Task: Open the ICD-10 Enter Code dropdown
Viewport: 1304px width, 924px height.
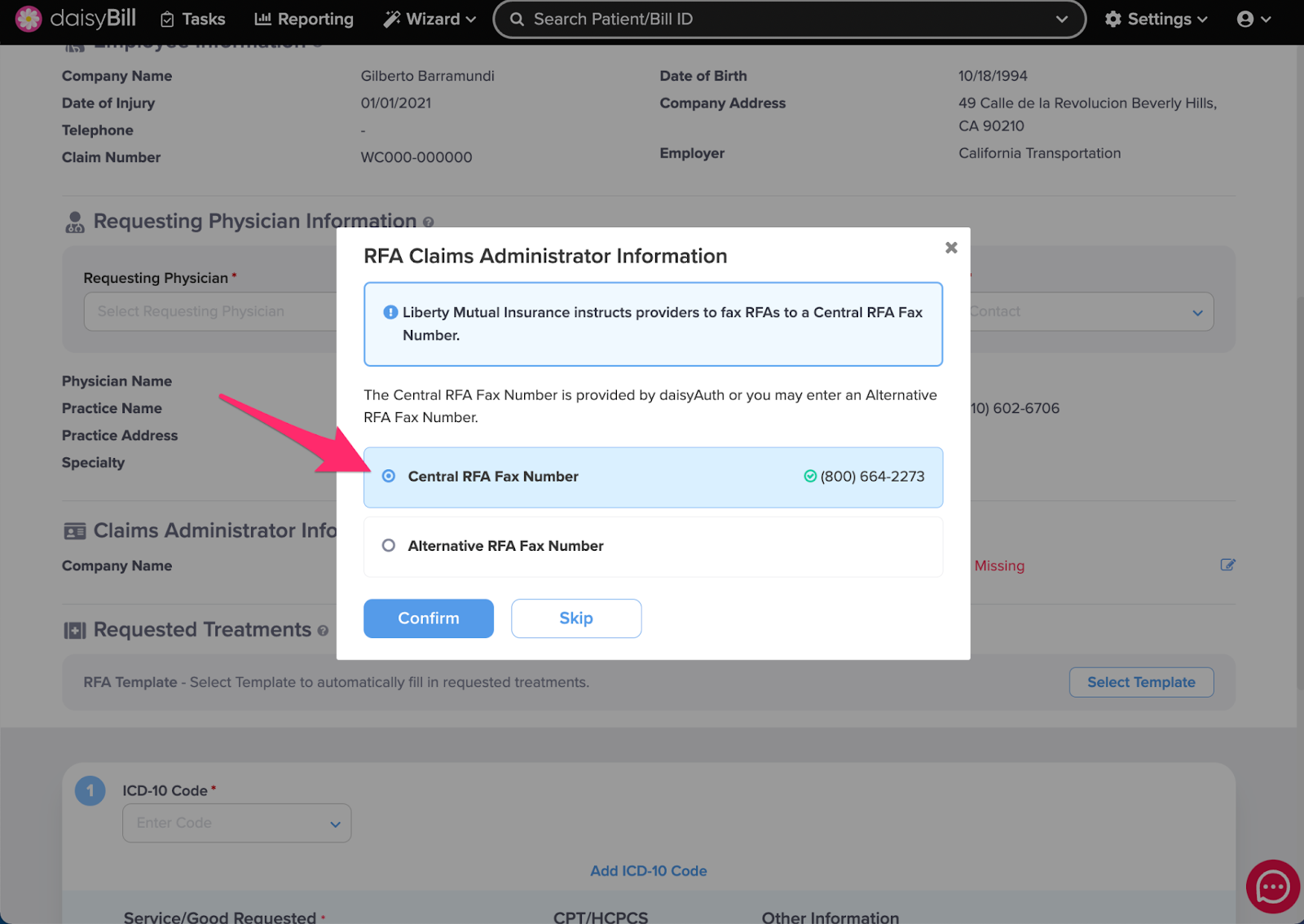Action: click(x=236, y=823)
